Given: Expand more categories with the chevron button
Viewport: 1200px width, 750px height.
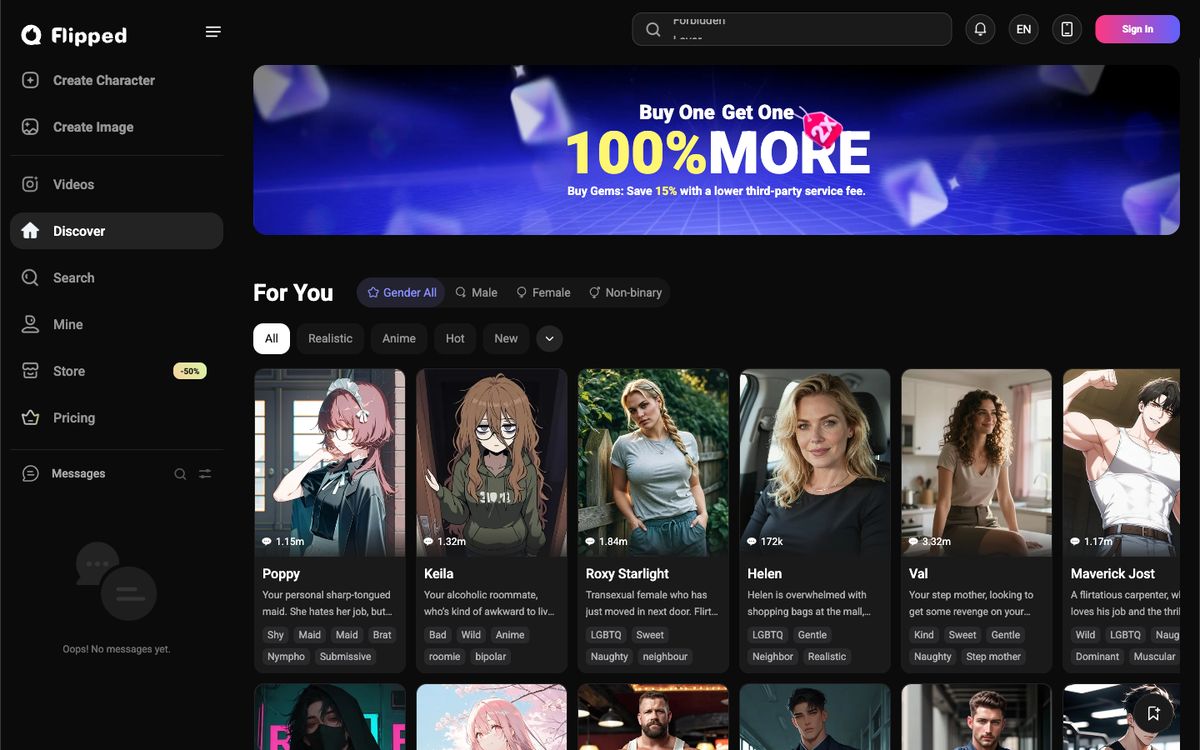Looking at the screenshot, I should coord(549,338).
